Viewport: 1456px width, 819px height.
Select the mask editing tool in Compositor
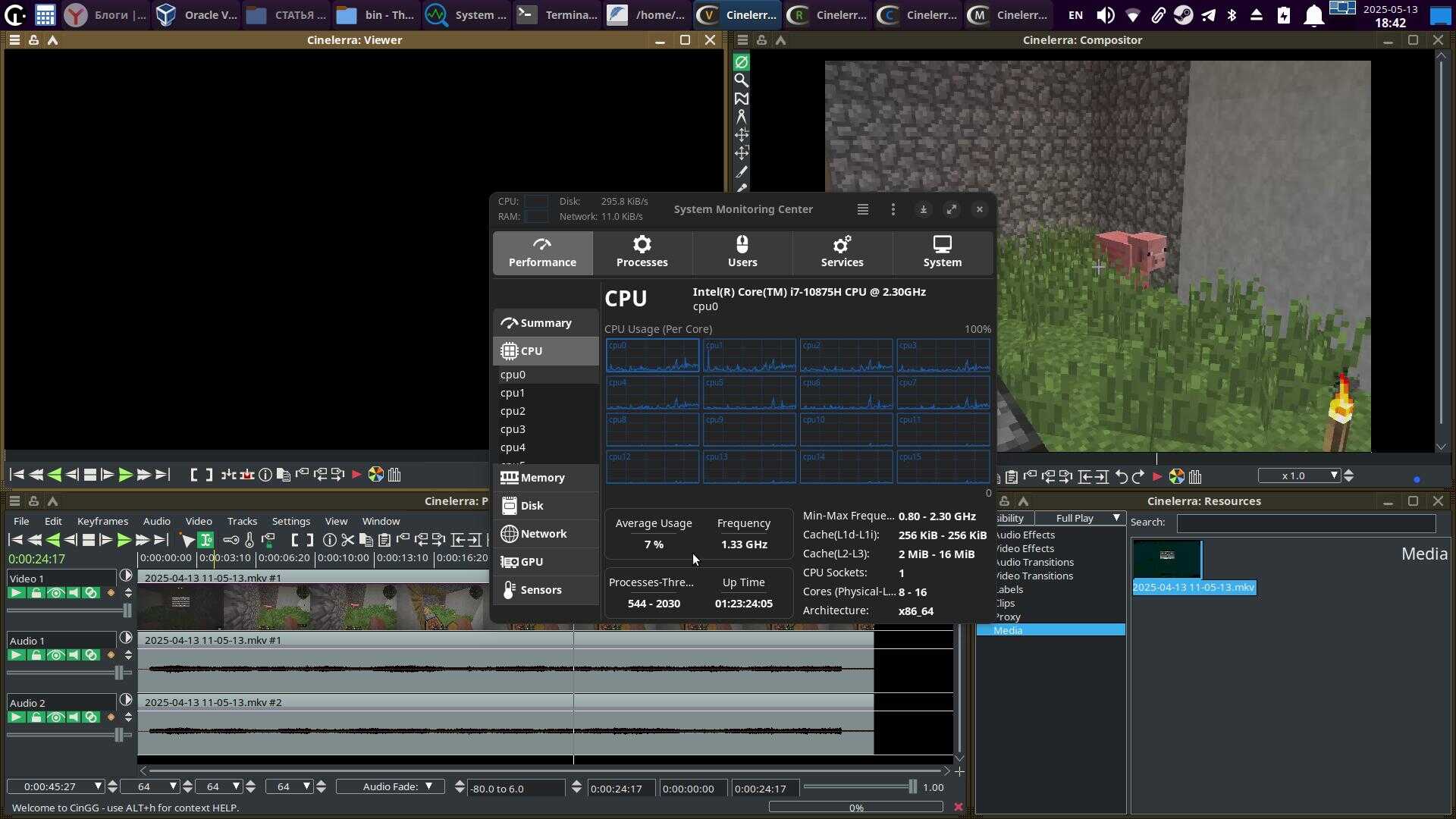(742, 99)
